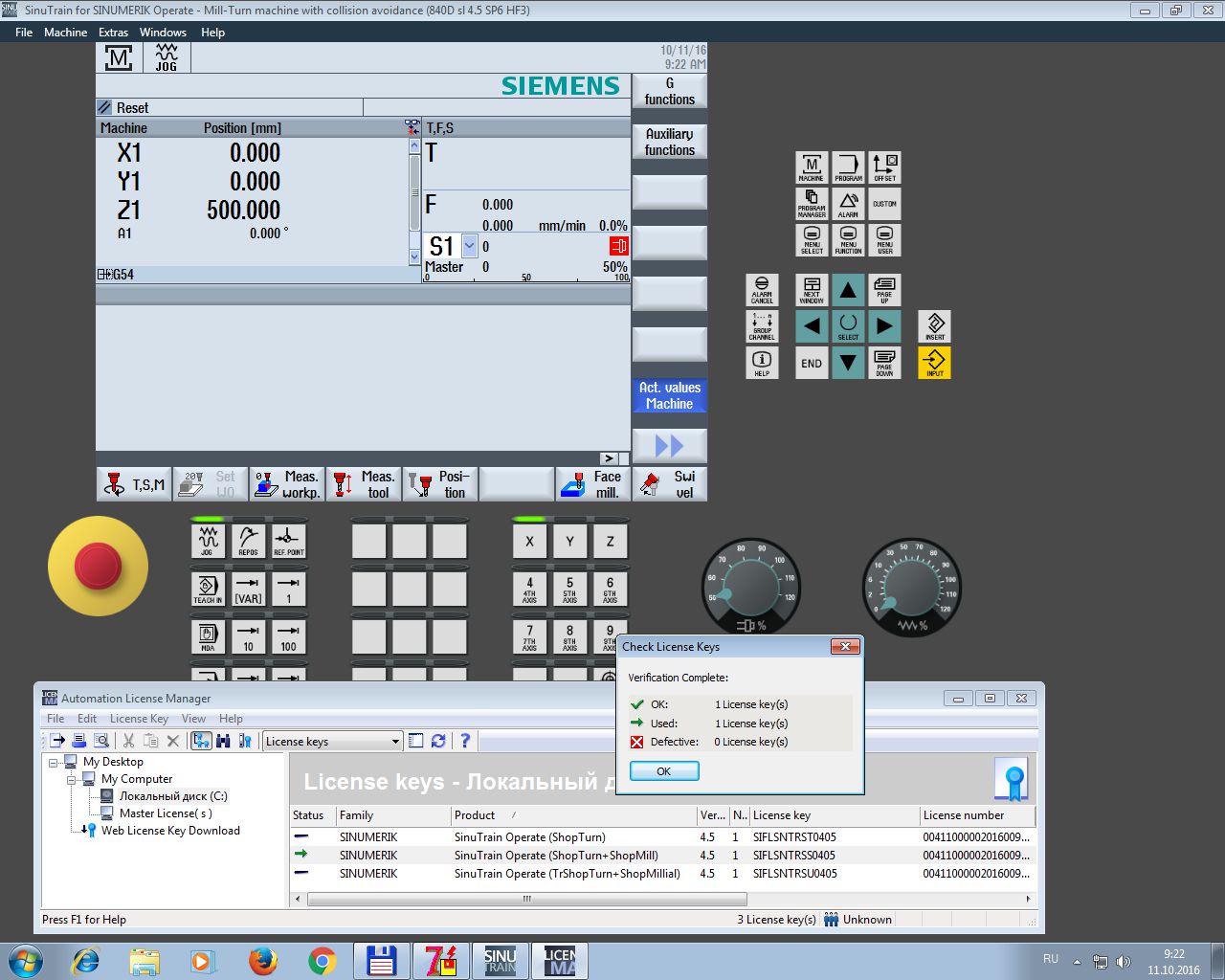
Task: Open the Extras menu
Action: [x=113, y=32]
